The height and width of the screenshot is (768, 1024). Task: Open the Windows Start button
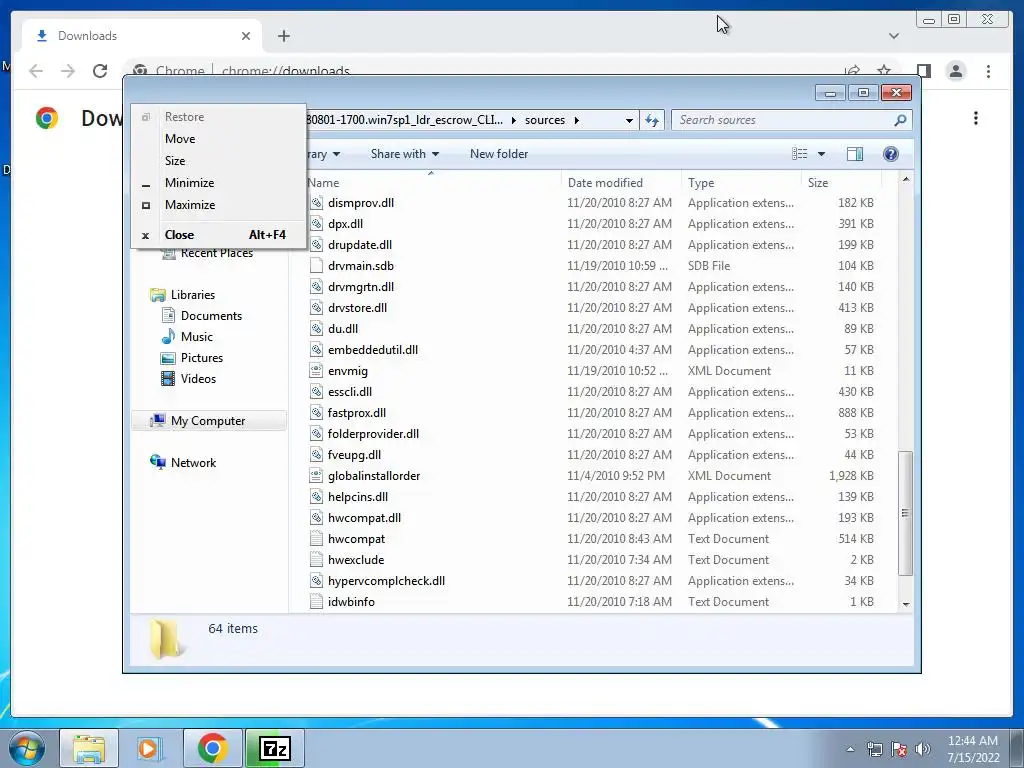[26, 748]
